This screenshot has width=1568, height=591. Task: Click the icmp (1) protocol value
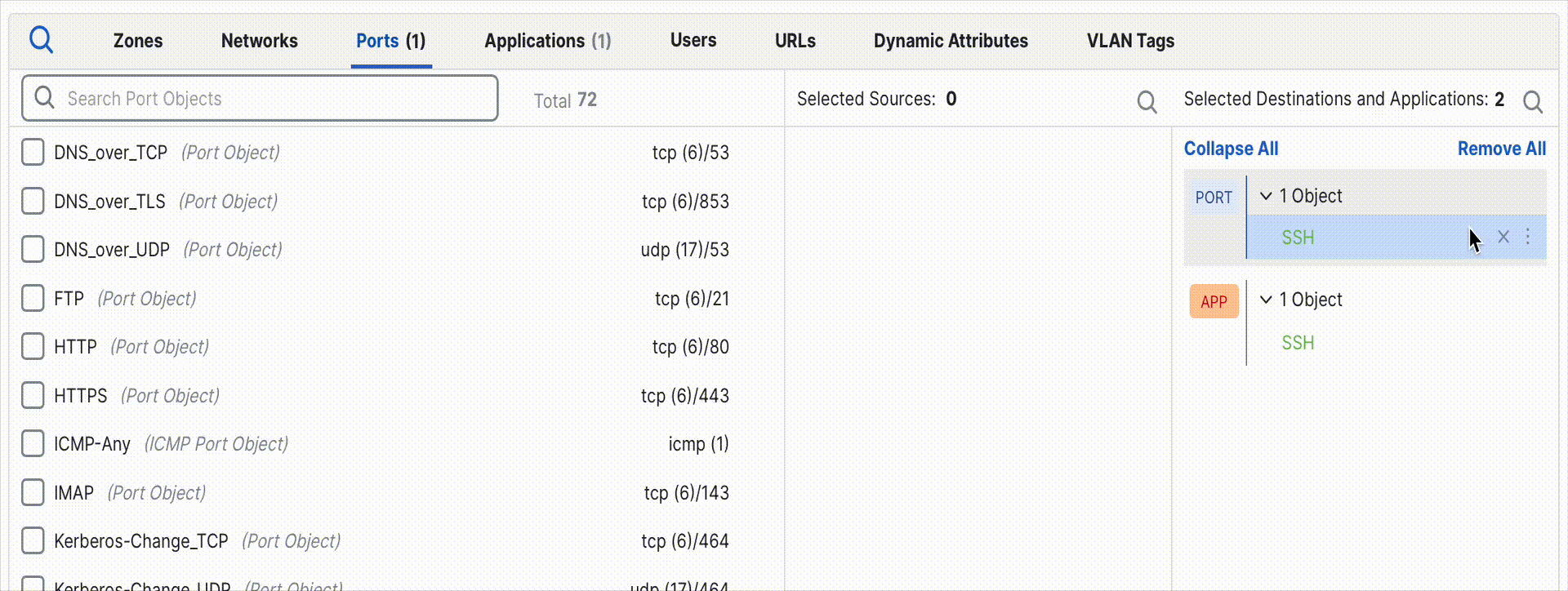698,444
